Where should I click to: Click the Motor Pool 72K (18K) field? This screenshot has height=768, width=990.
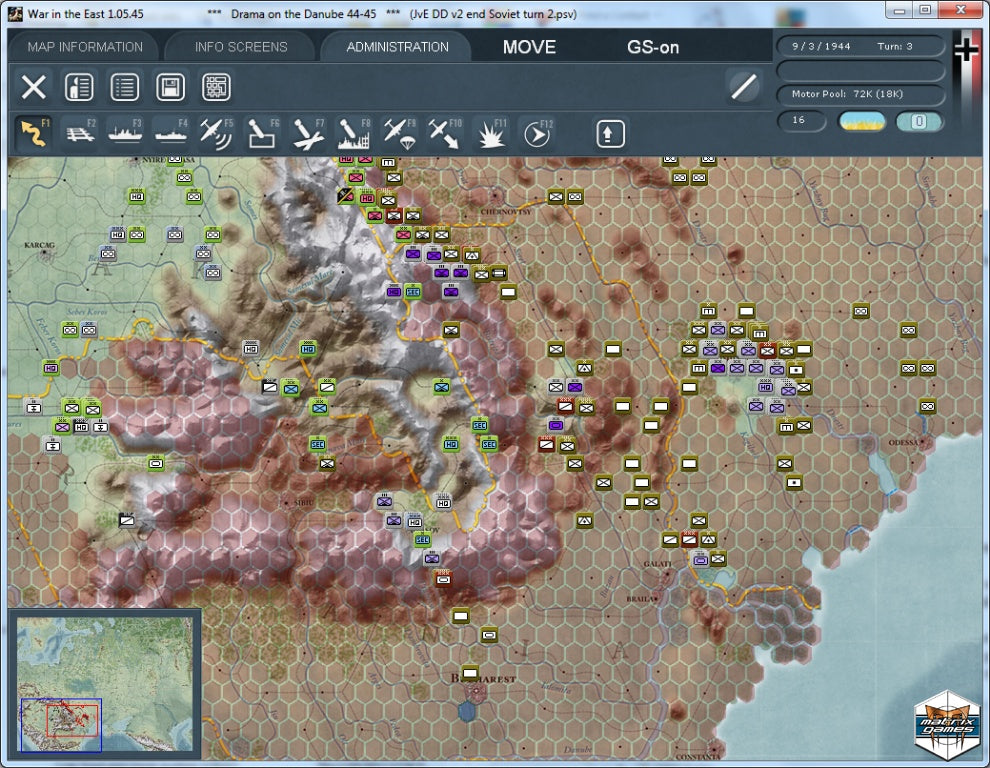[861, 95]
